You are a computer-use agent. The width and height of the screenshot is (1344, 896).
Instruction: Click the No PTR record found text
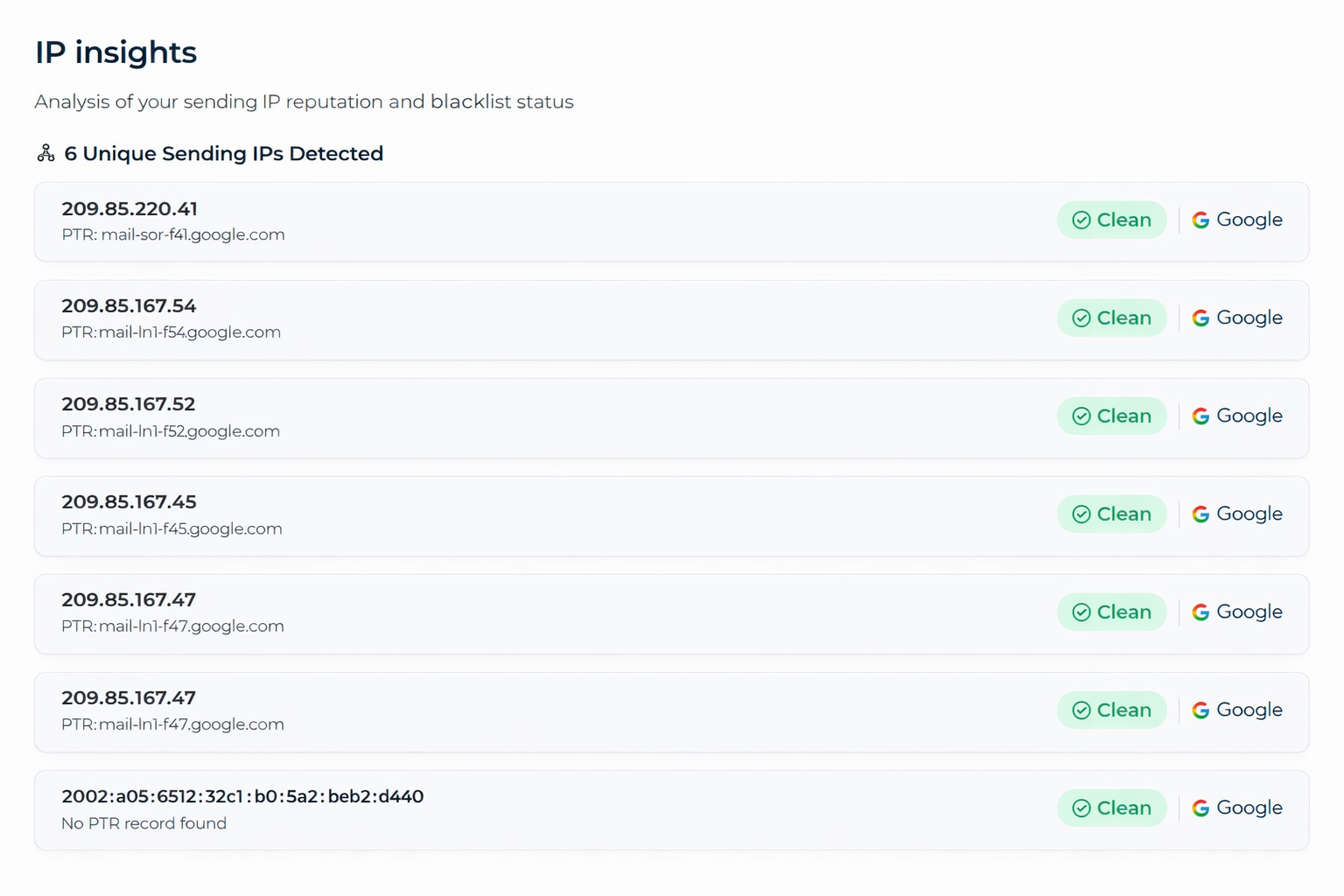[x=143, y=823]
